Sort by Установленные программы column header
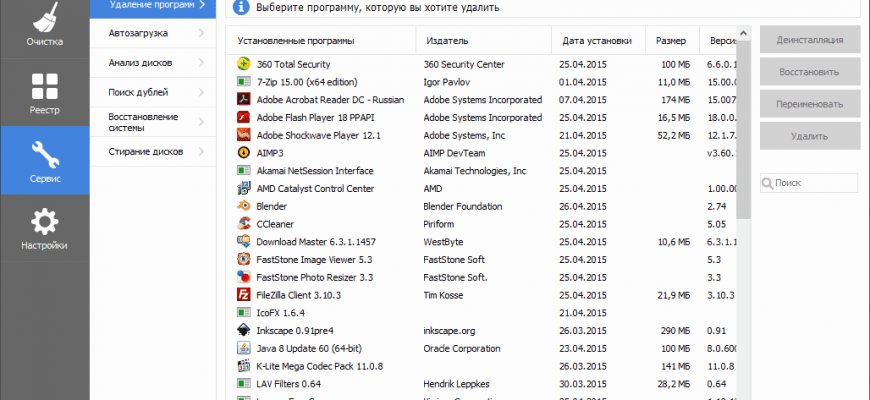This screenshot has width=870, height=400. coord(321,40)
